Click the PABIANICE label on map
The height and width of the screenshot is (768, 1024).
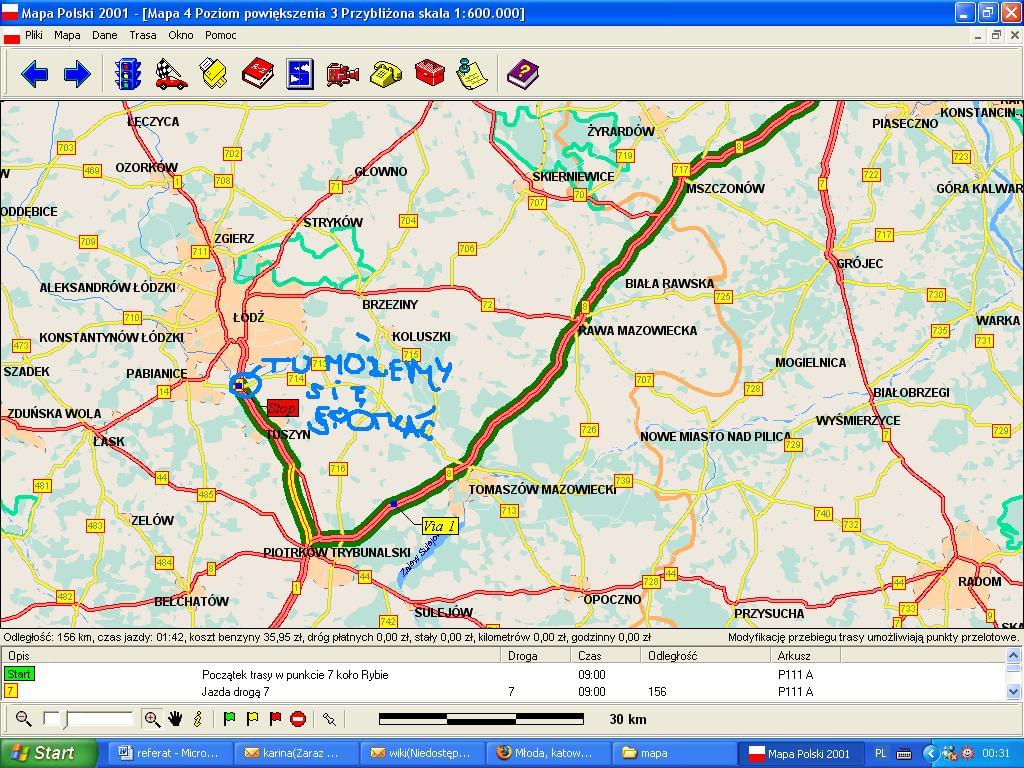[157, 374]
